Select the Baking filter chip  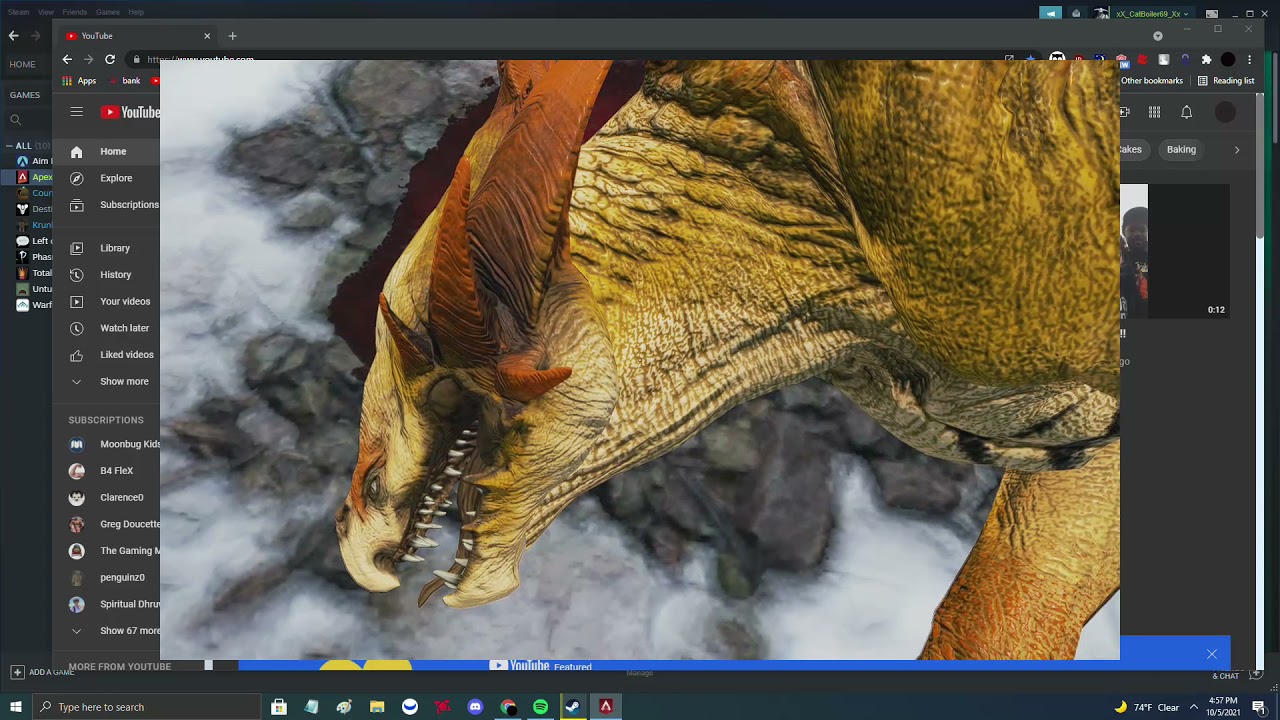pyautogui.click(x=1181, y=150)
